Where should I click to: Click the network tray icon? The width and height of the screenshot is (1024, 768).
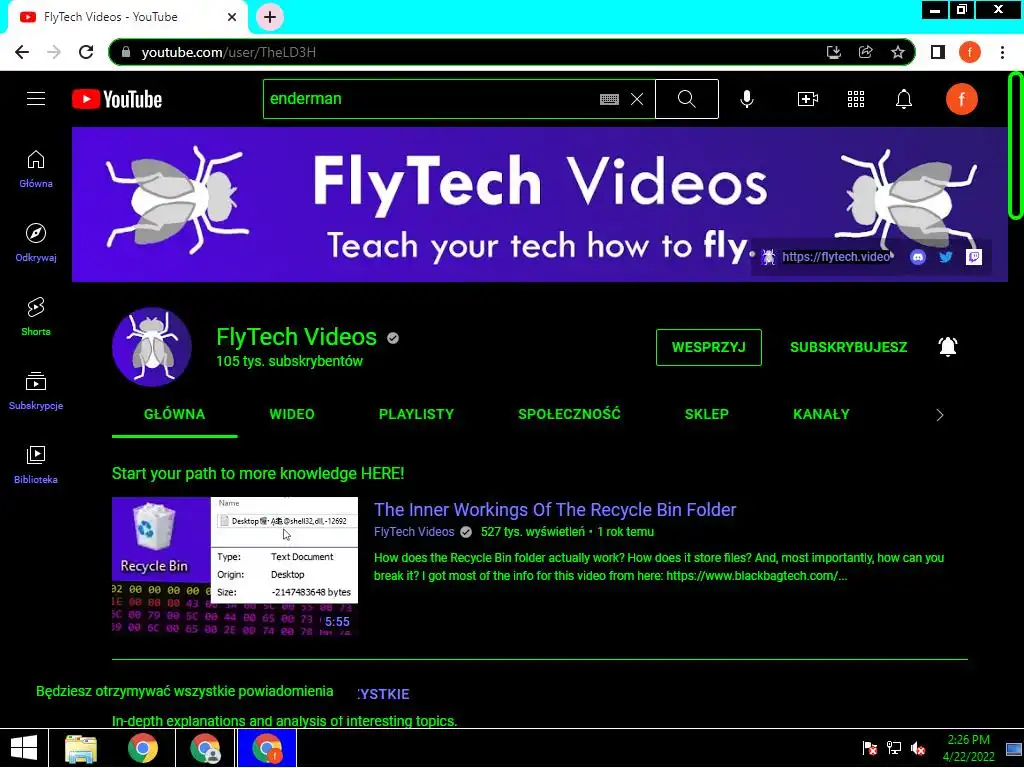click(893, 748)
